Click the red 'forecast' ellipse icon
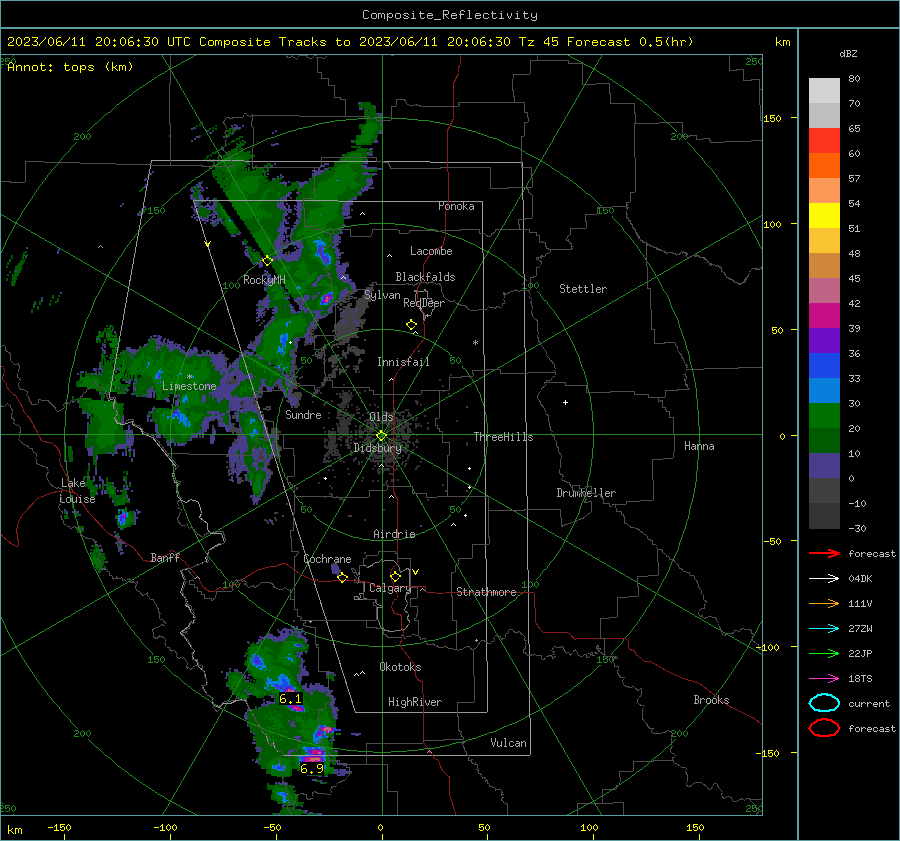900x841 pixels. coord(824,728)
